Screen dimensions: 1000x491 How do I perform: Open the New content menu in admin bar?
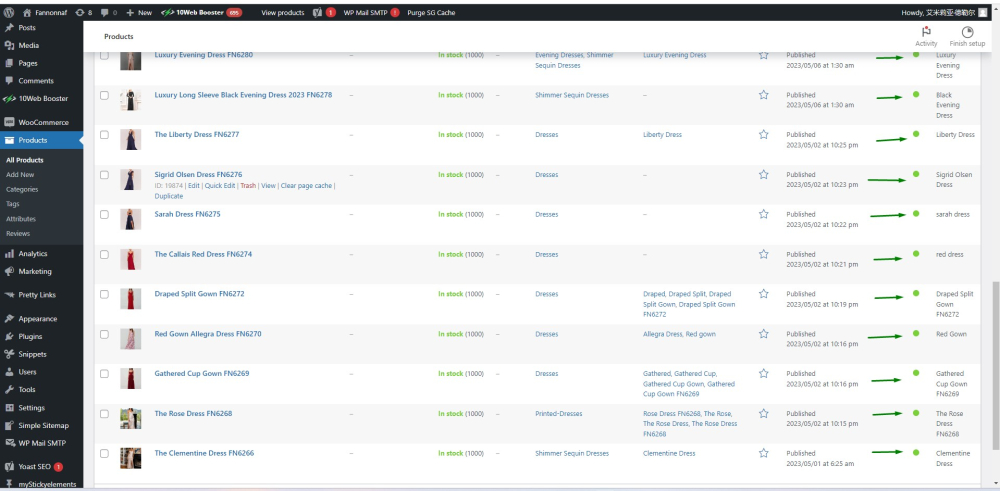(139, 13)
